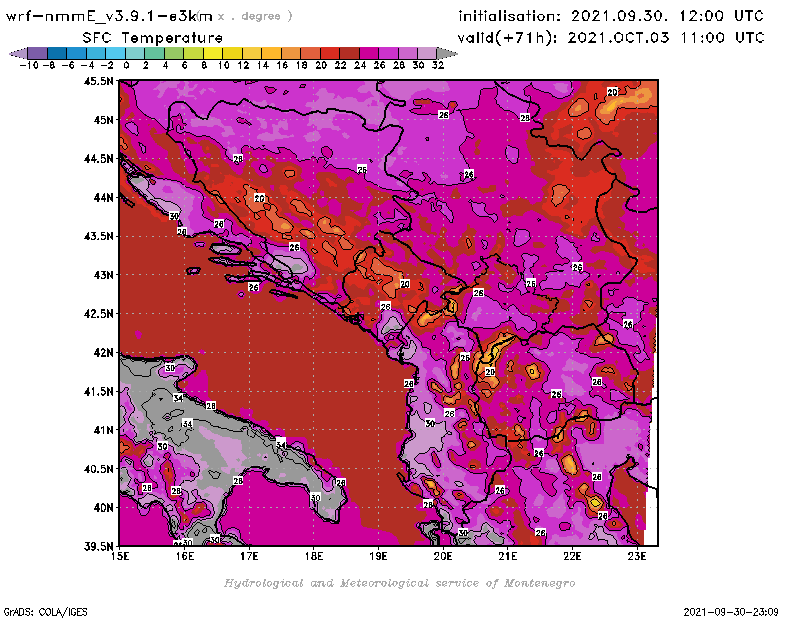800x618 pixels.
Task: Click the '21E' longitude axis label
Action: point(508,556)
